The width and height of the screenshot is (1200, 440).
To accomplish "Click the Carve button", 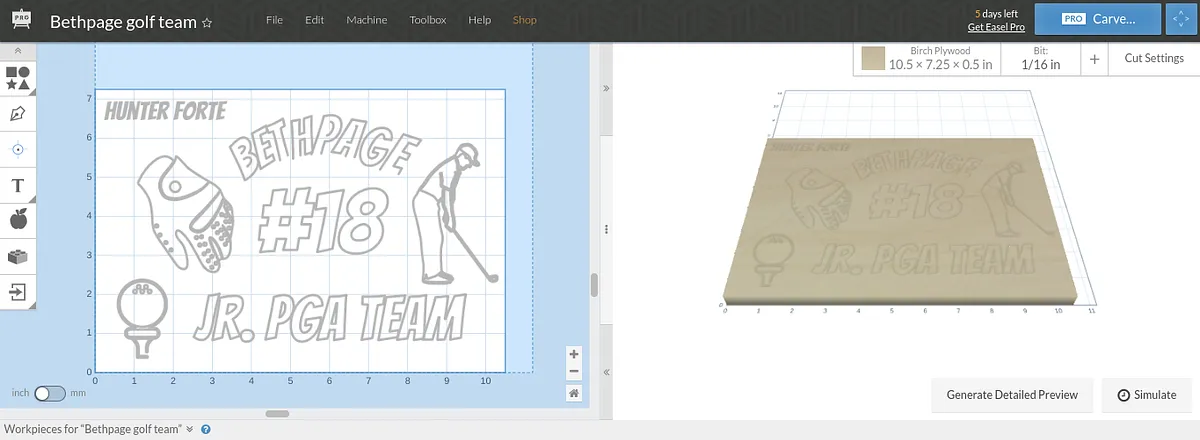I will (x=1098, y=19).
